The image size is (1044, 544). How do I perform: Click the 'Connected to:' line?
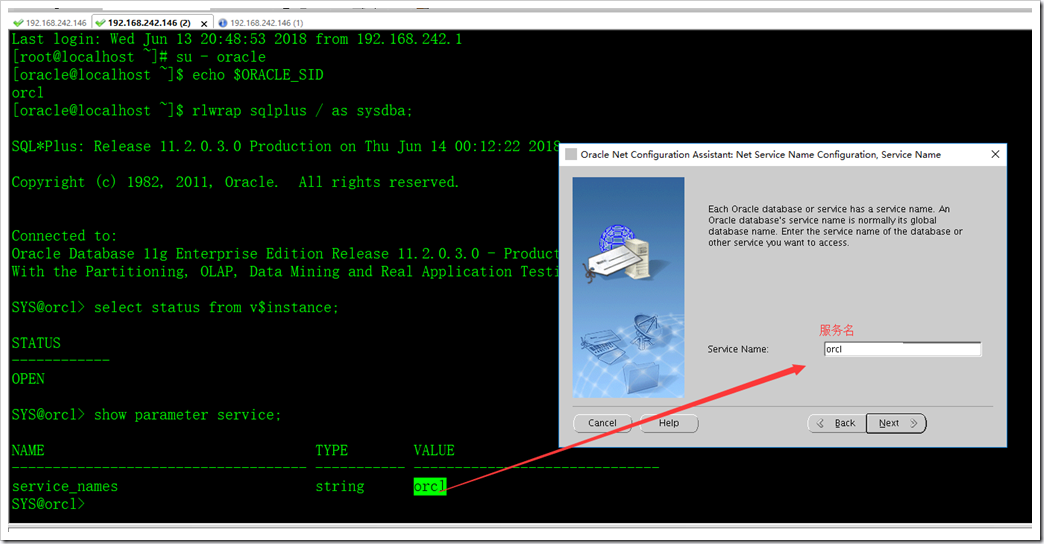64,236
